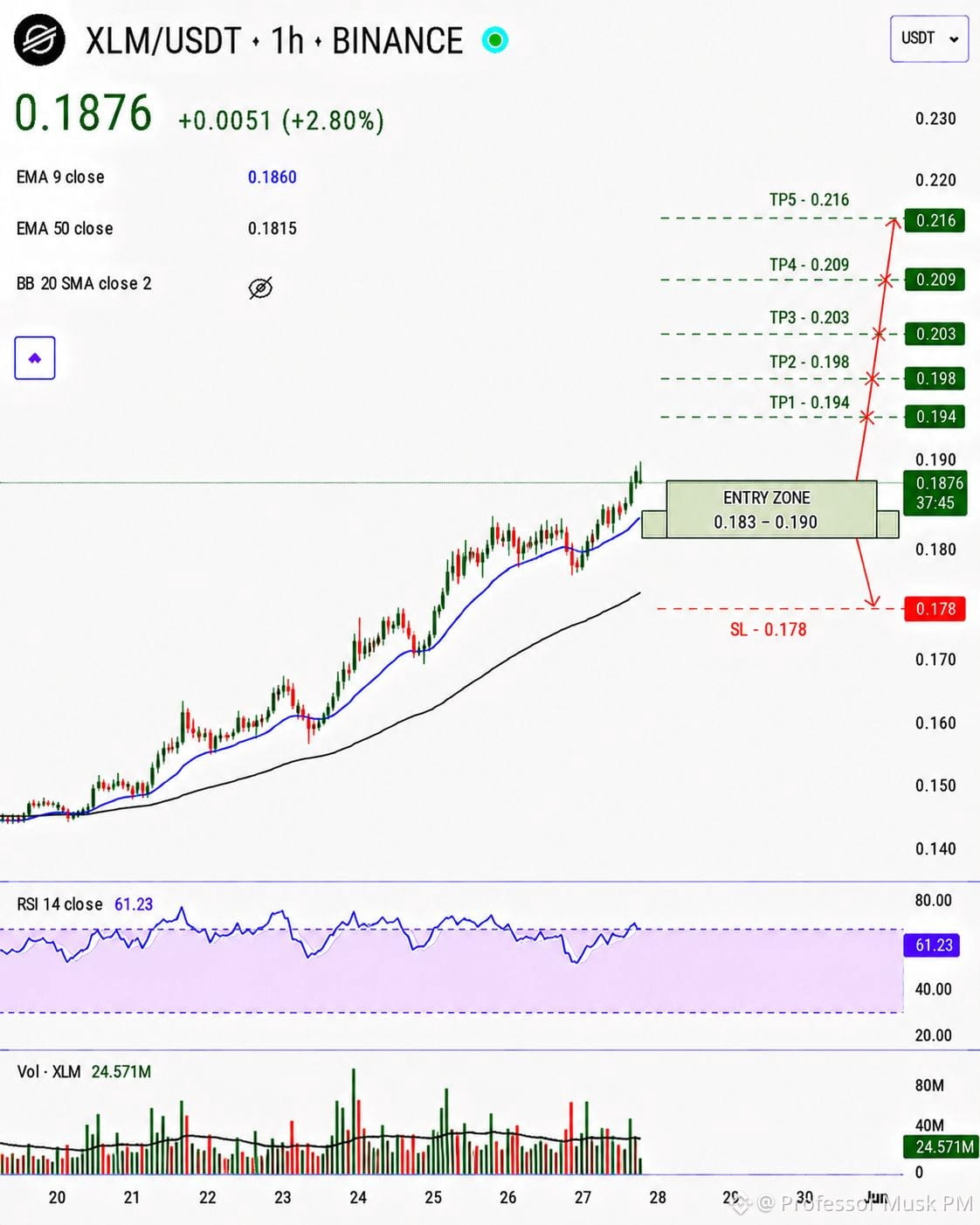
Task: Click the TP4 - 0.209 line text
Action: coord(809,264)
